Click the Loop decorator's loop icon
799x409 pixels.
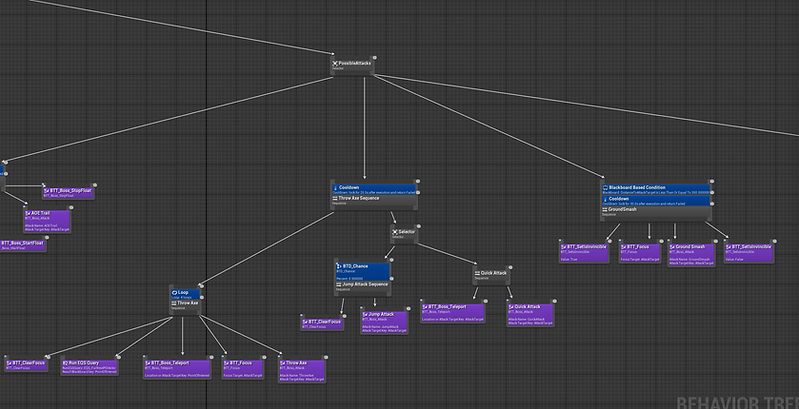(174, 292)
